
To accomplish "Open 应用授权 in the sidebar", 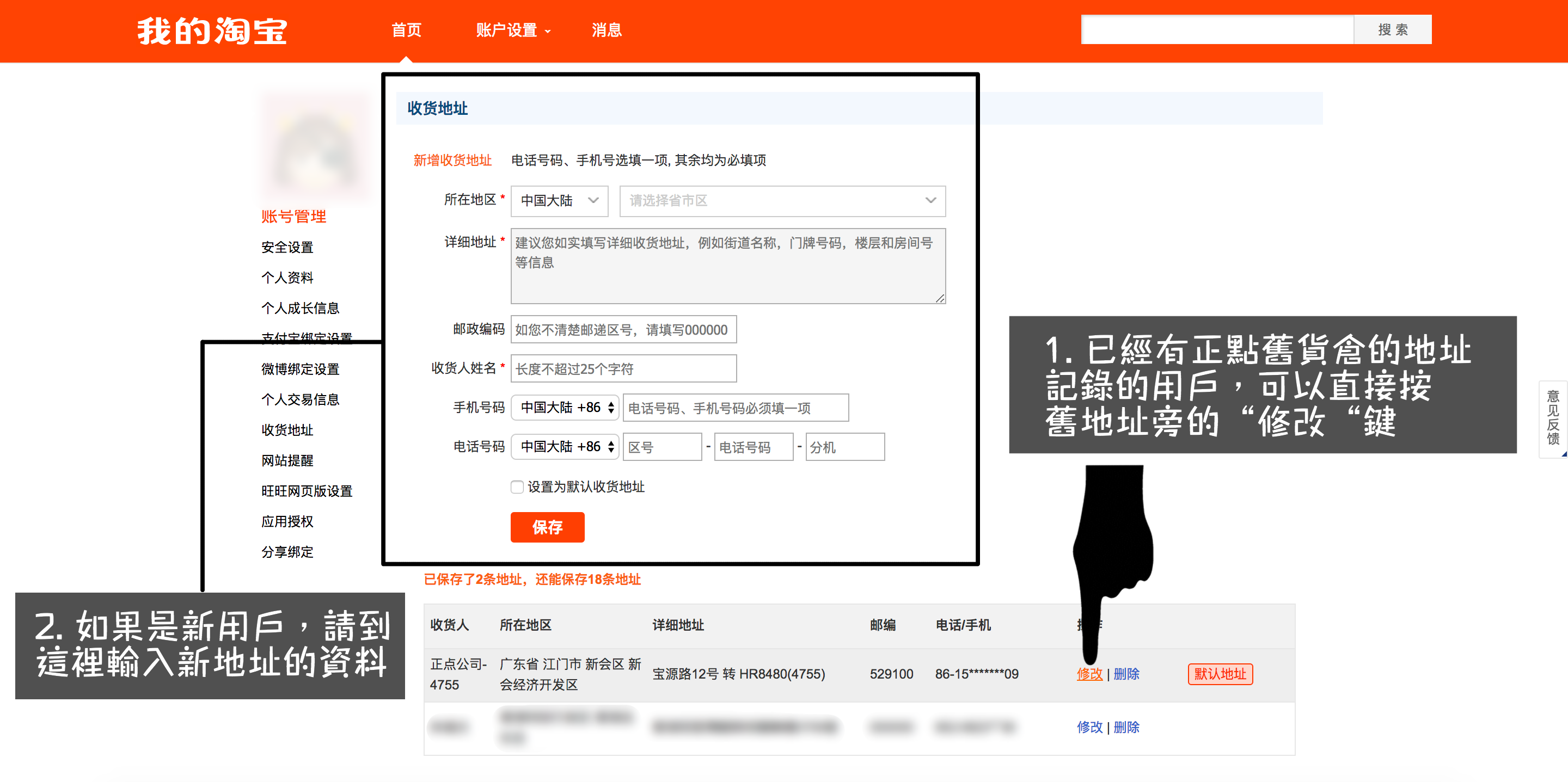I will (287, 521).
